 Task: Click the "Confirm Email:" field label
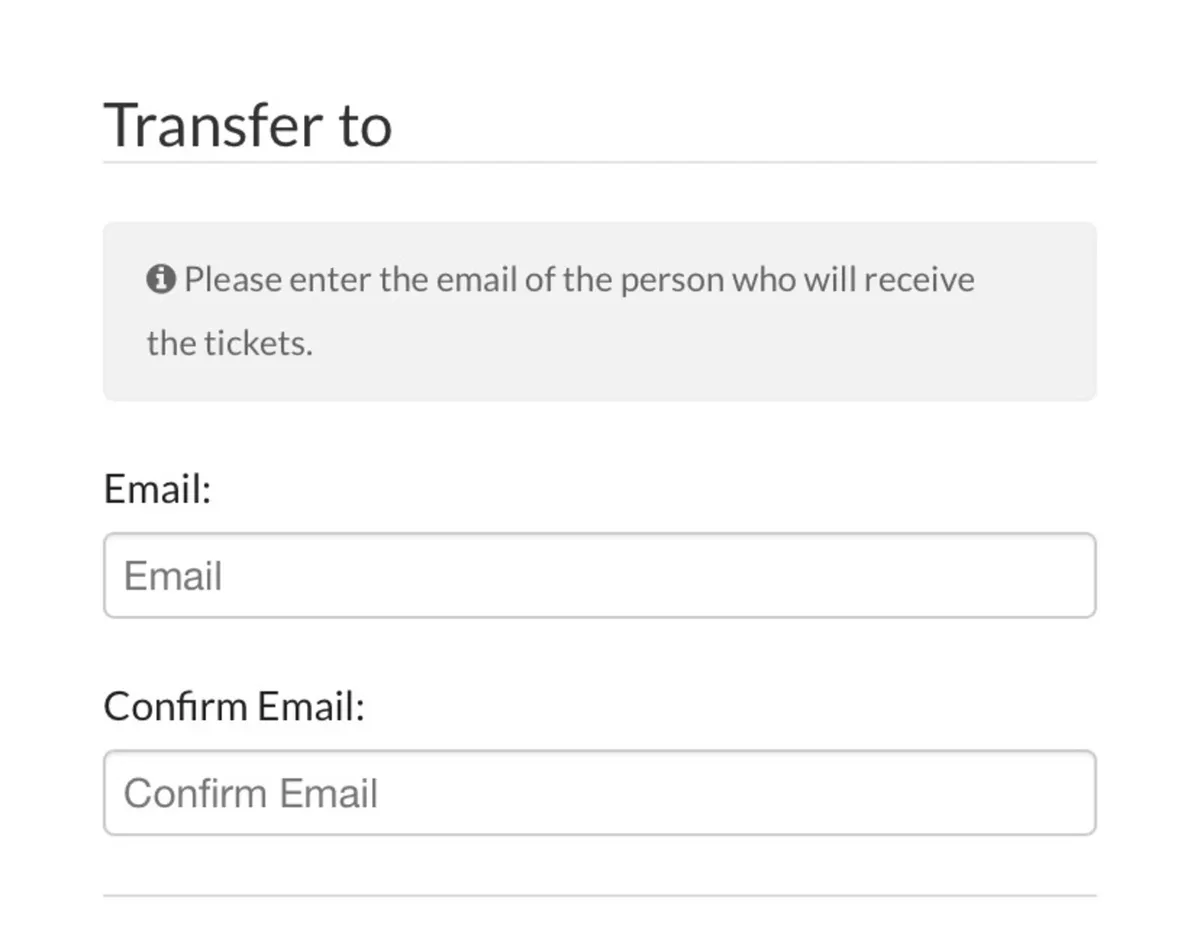(234, 707)
